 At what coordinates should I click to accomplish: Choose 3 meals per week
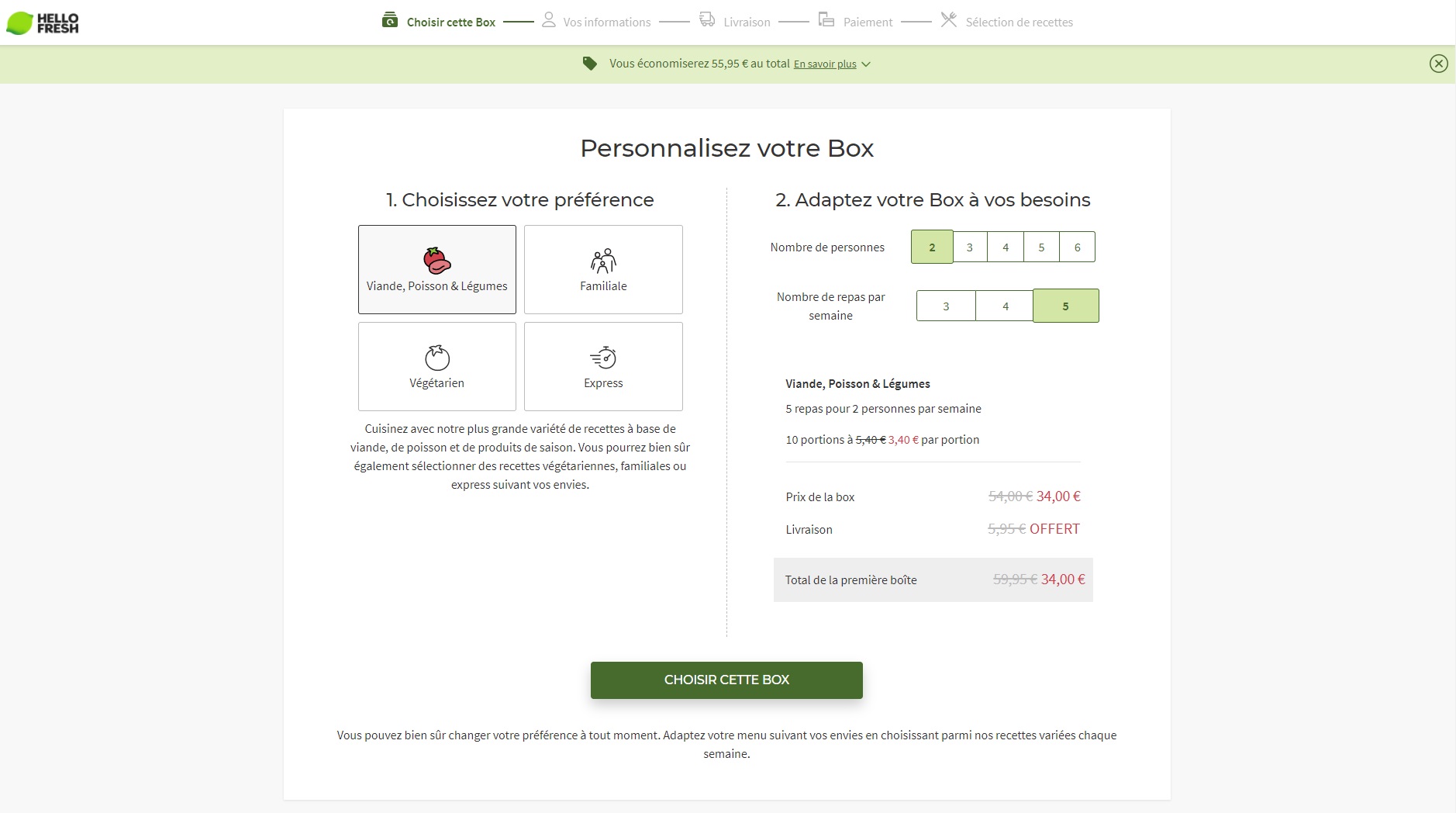[946, 306]
